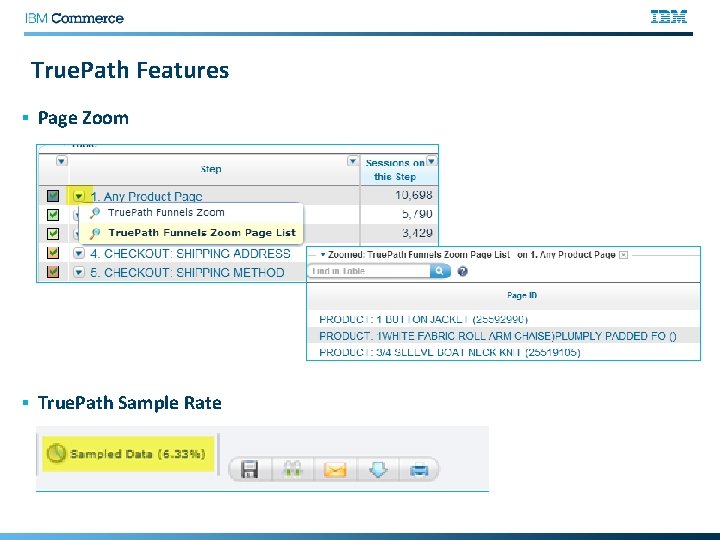Viewport: 720px width, 540px height.
Task: Toggle checkbox for the 5,790 sessions row
Action: 53,214
